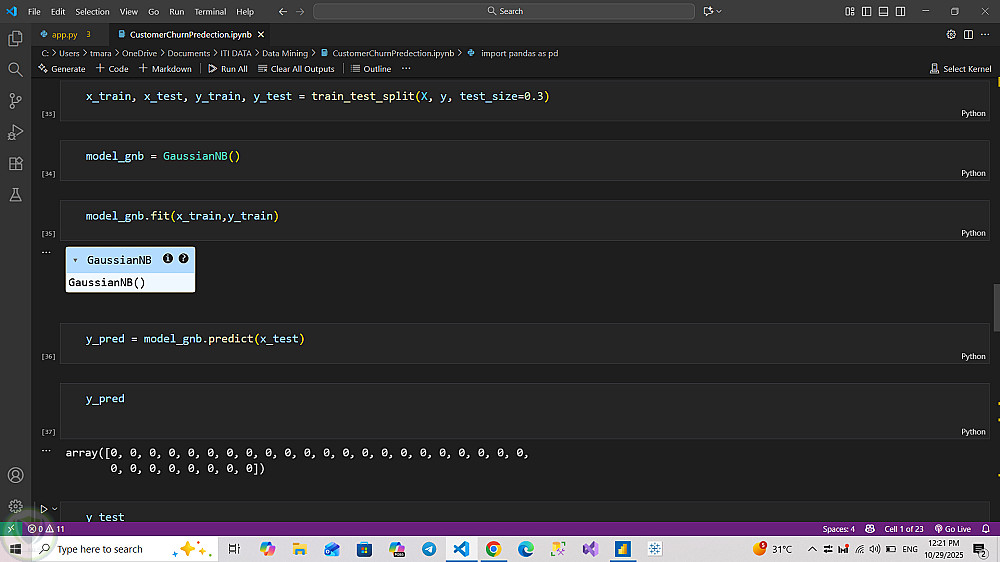Screen dimensions: 1000x562
Task: Open the Source Control view
Action: tap(15, 101)
